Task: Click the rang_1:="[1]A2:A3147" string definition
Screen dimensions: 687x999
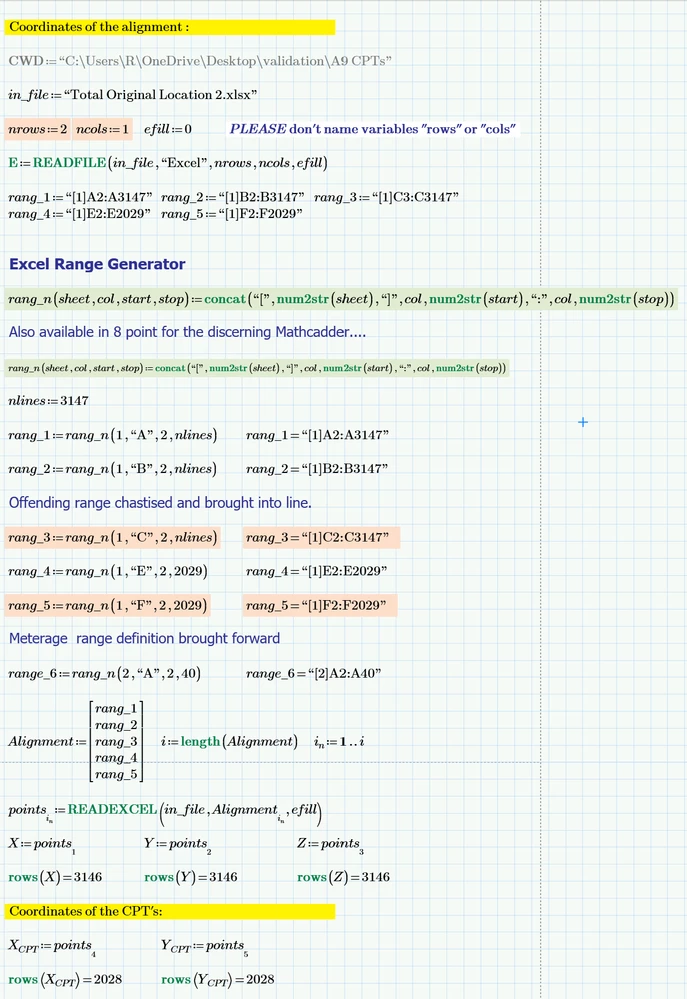Action: pyautogui.click(x=80, y=198)
